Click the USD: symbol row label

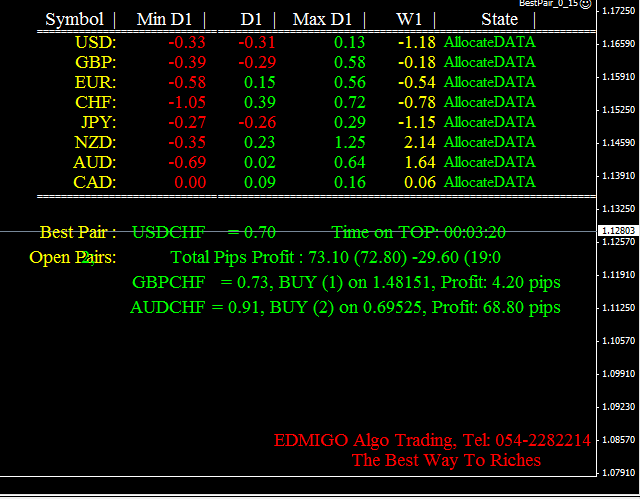click(x=96, y=42)
